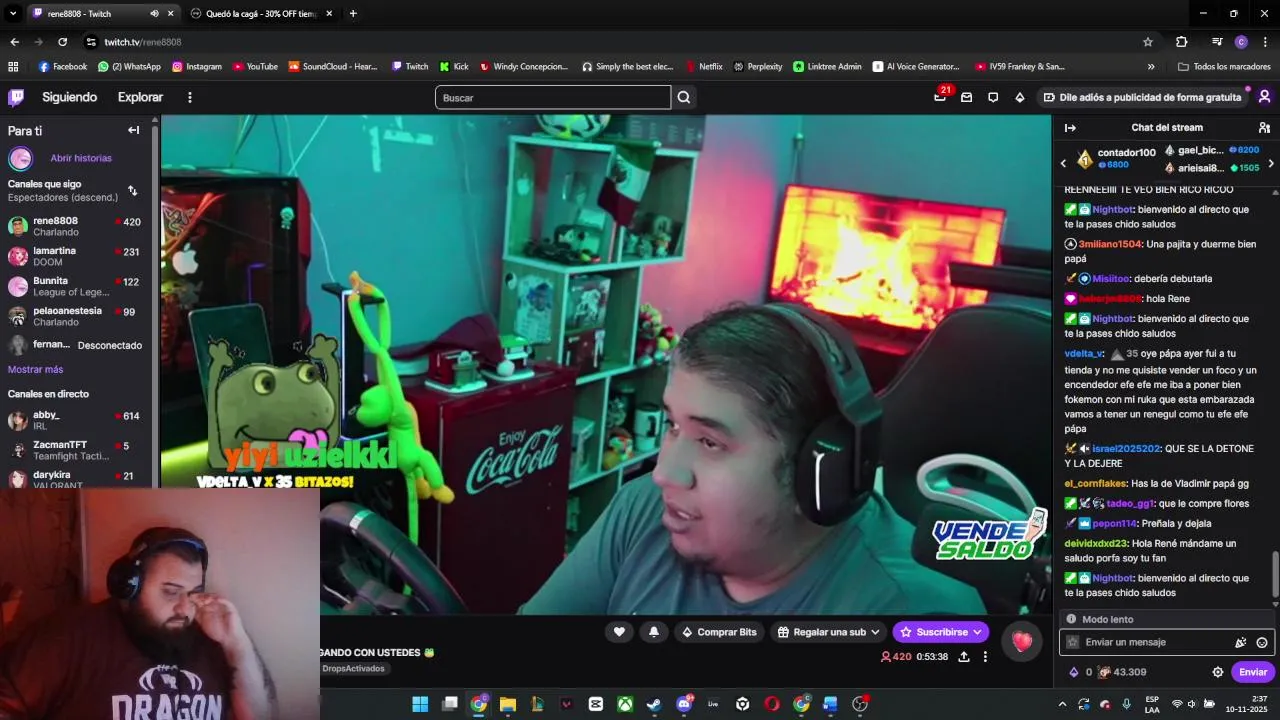Open the notifications inbox icon

(x=966, y=97)
